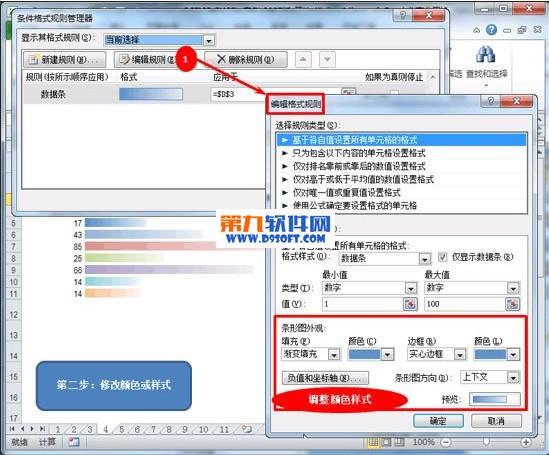
Task: Select rule type 仅对唯一值或重复值设置格式
Action: coord(402,192)
